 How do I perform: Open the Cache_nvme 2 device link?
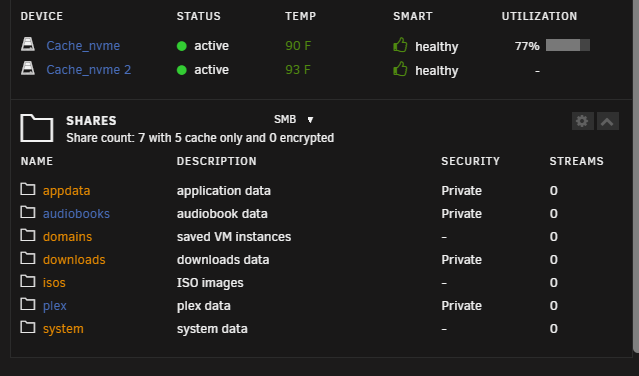click(x=89, y=70)
